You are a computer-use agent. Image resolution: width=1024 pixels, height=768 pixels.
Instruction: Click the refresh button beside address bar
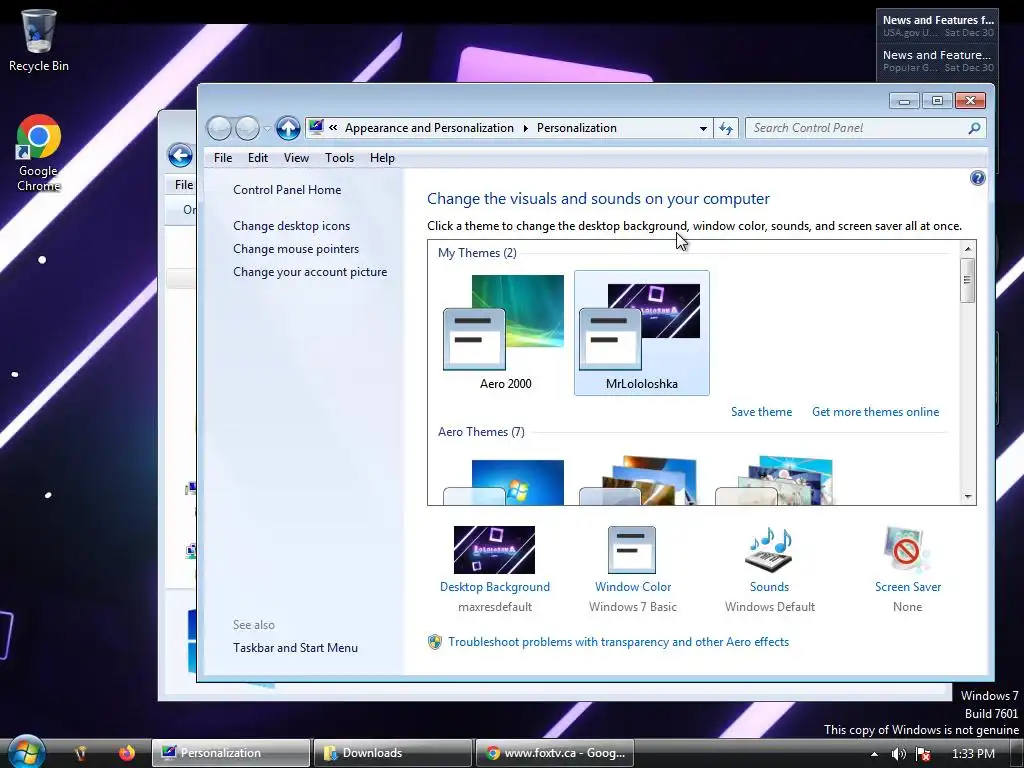pos(726,128)
